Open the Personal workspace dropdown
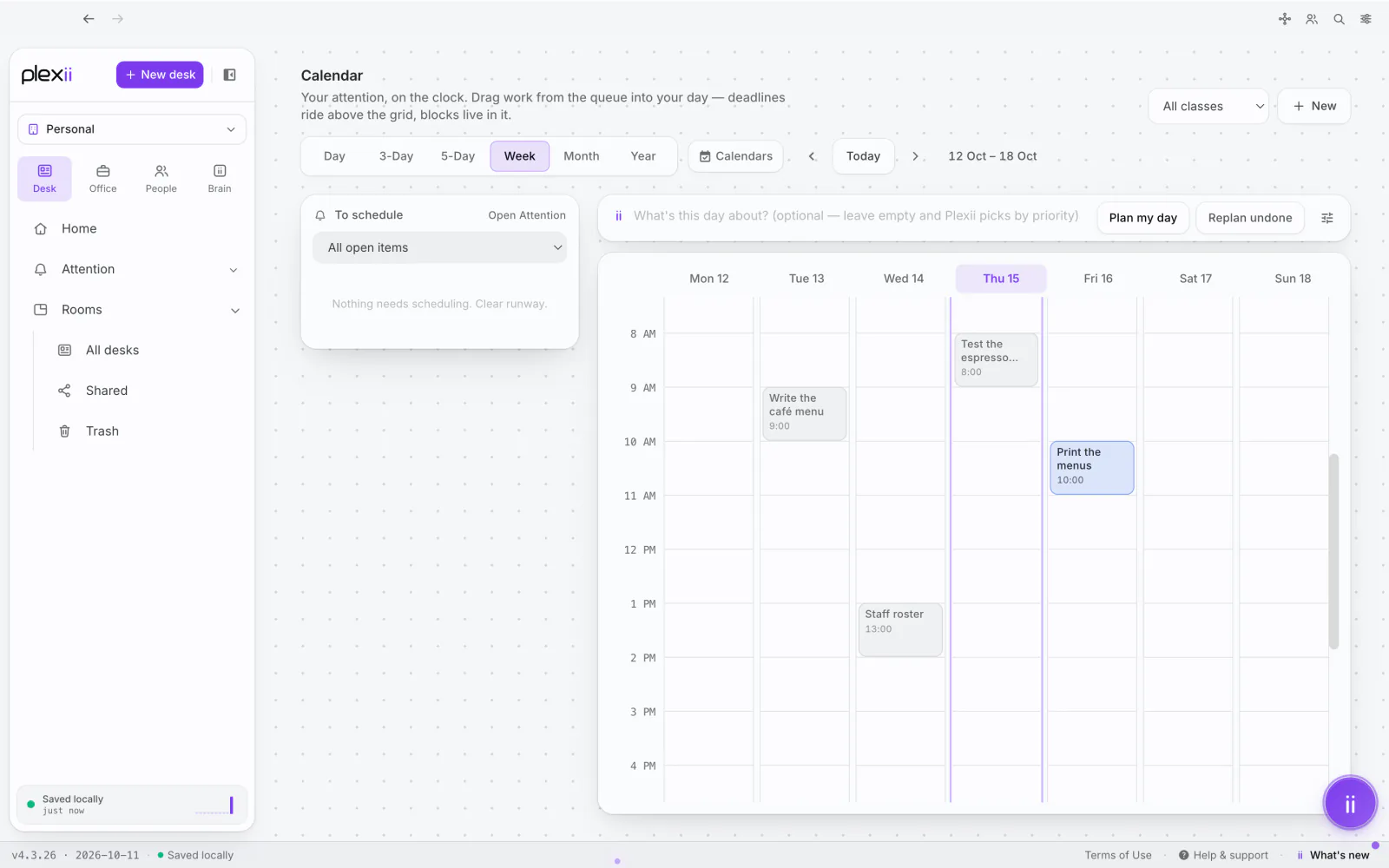This screenshot has height=868, width=1389. [x=132, y=129]
